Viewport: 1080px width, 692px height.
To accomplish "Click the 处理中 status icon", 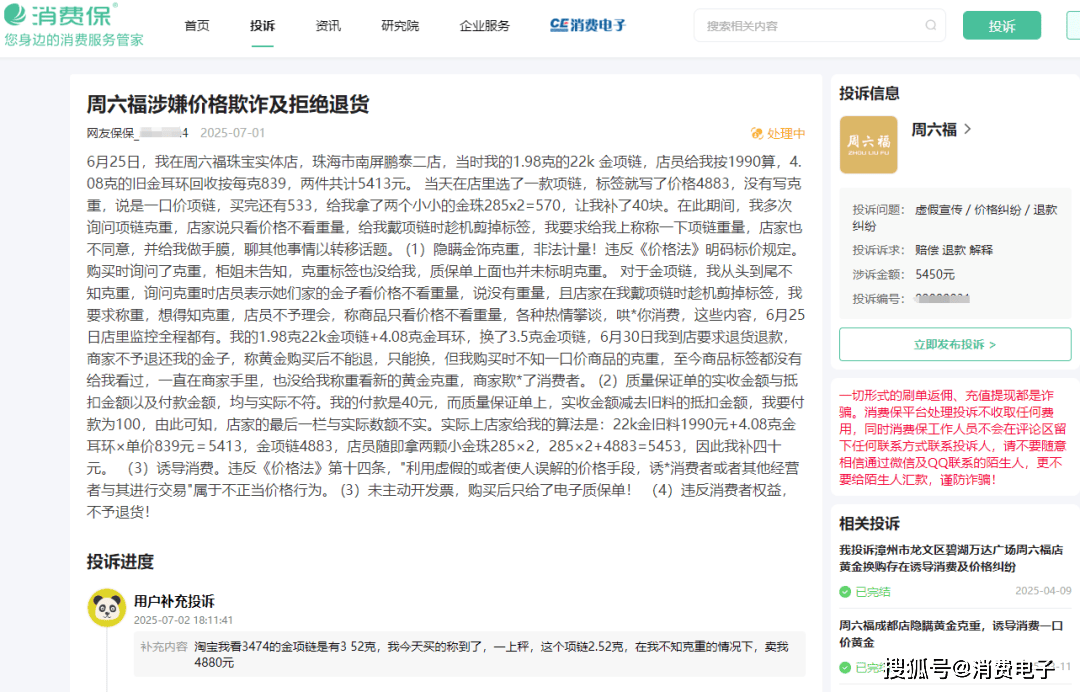I will point(756,134).
